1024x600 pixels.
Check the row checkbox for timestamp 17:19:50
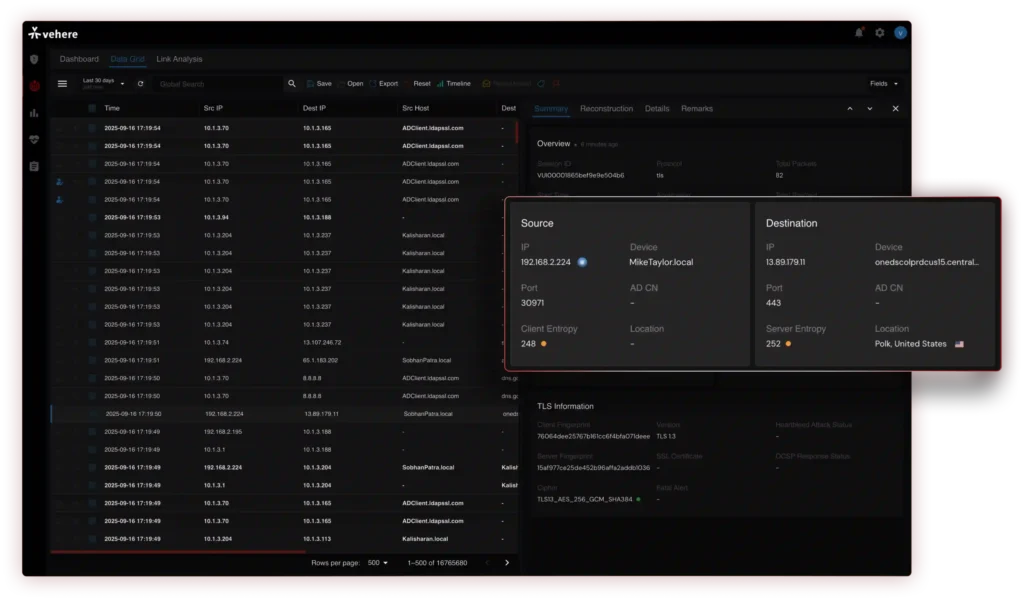click(92, 379)
